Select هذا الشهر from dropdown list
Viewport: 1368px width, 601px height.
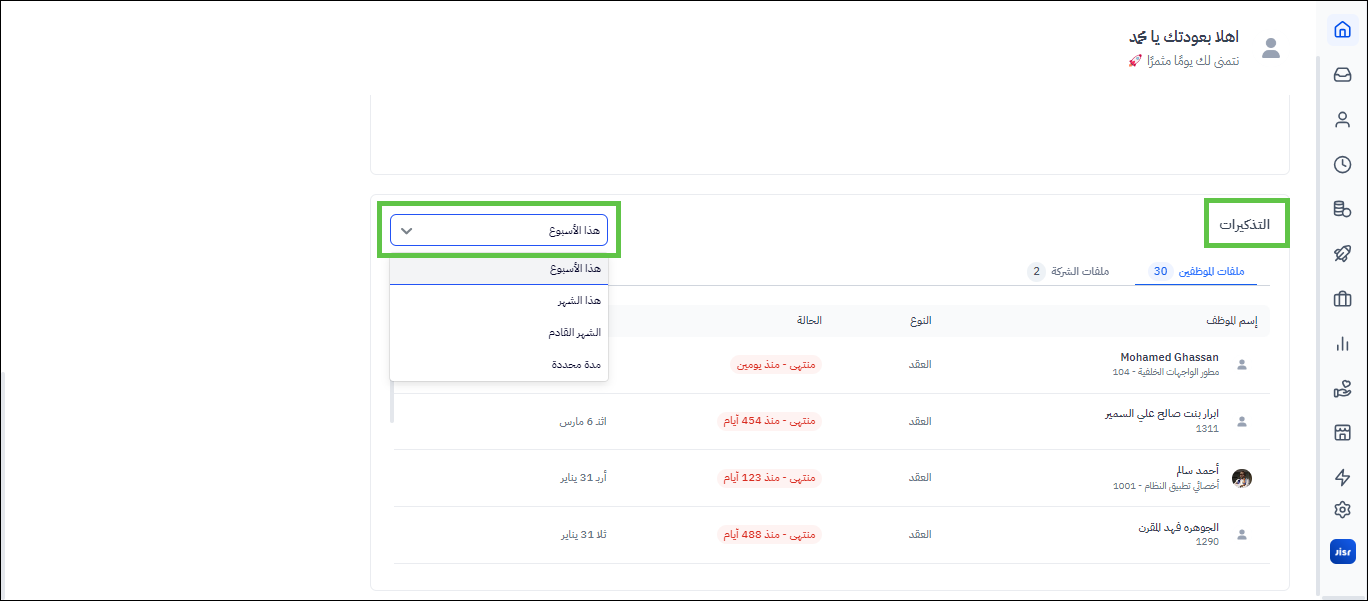[579, 300]
